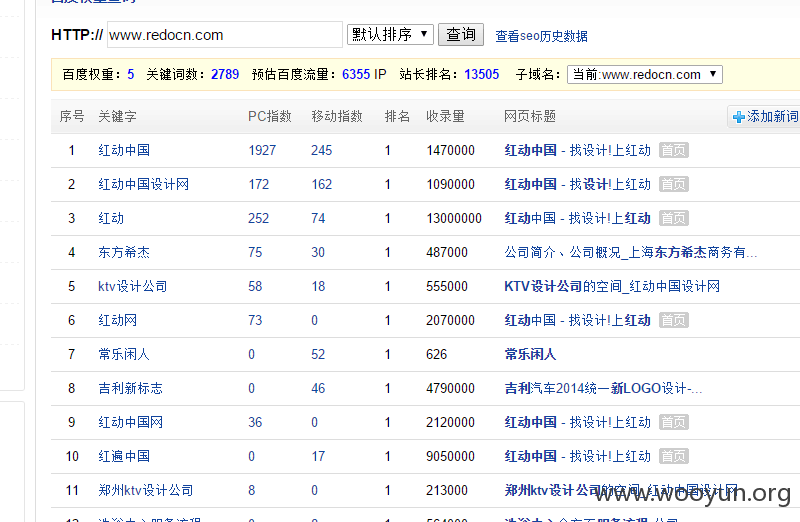Click PC index 252 for 红动

tap(259, 218)
